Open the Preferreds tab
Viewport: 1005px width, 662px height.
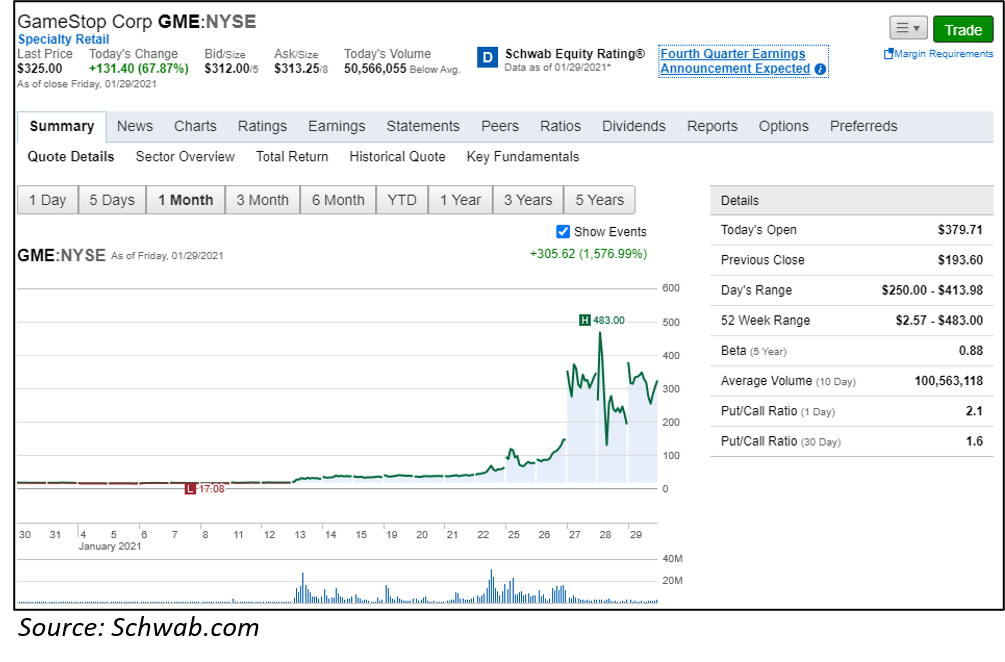click(863, 126)
